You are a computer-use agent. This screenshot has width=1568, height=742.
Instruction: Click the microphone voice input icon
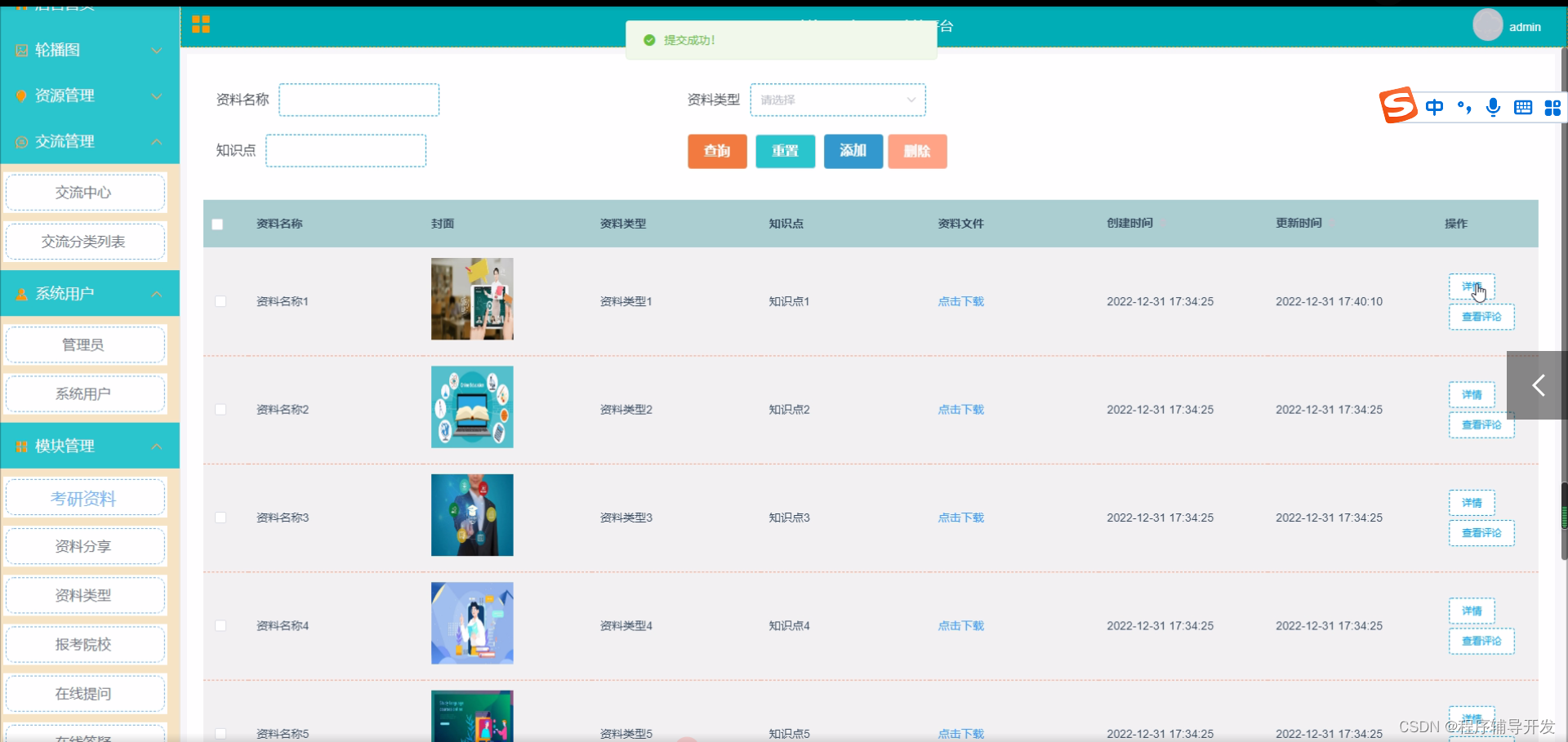click(1493, 107)
